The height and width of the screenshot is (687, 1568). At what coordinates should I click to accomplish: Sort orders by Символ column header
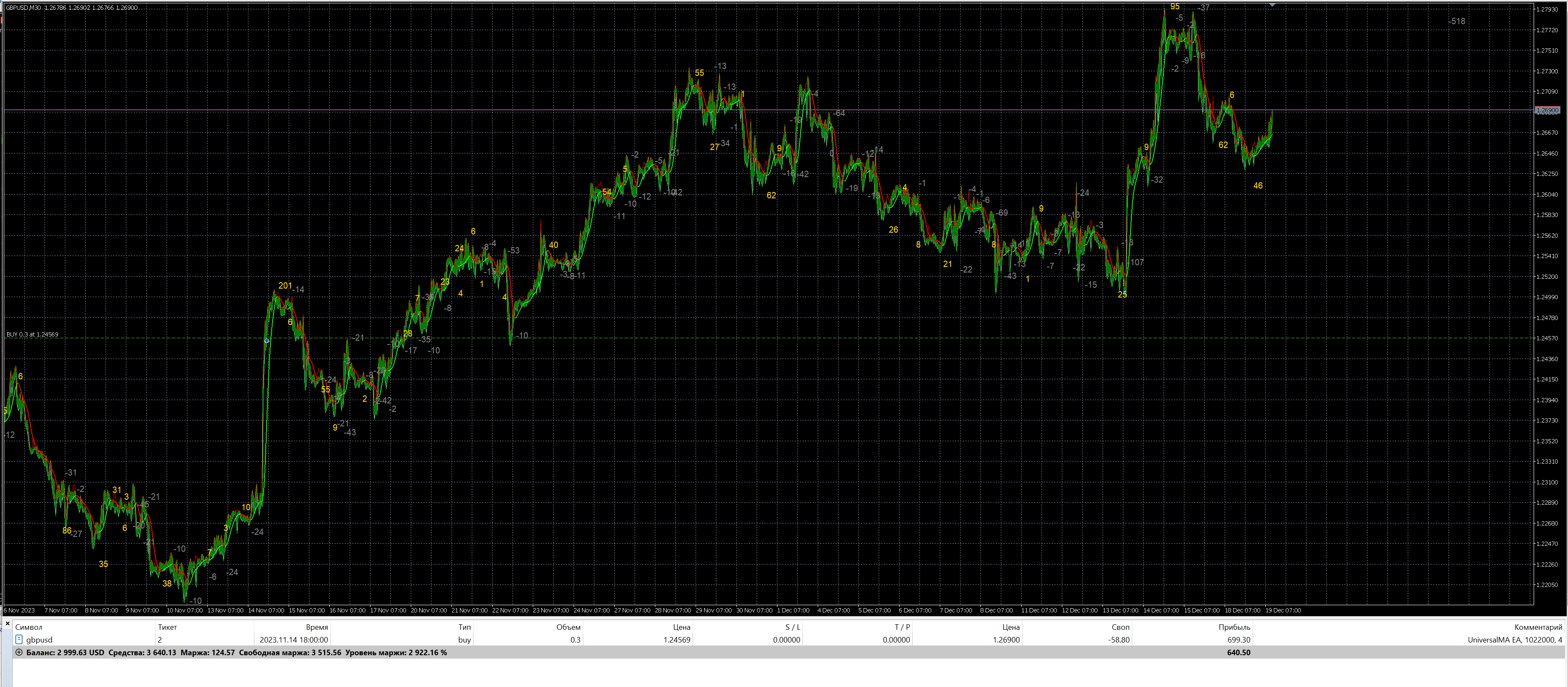tap(28, 627)
